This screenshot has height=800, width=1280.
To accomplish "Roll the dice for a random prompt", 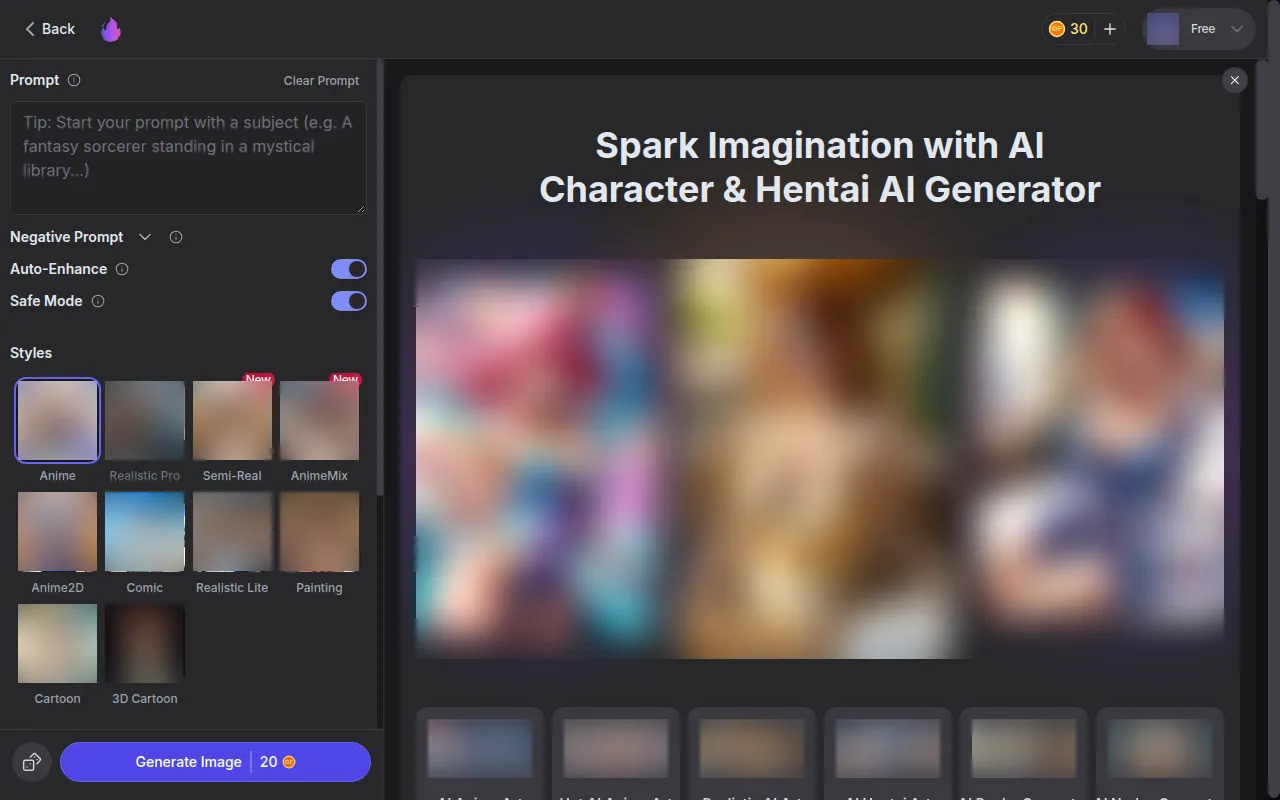I will click(31, 762).
